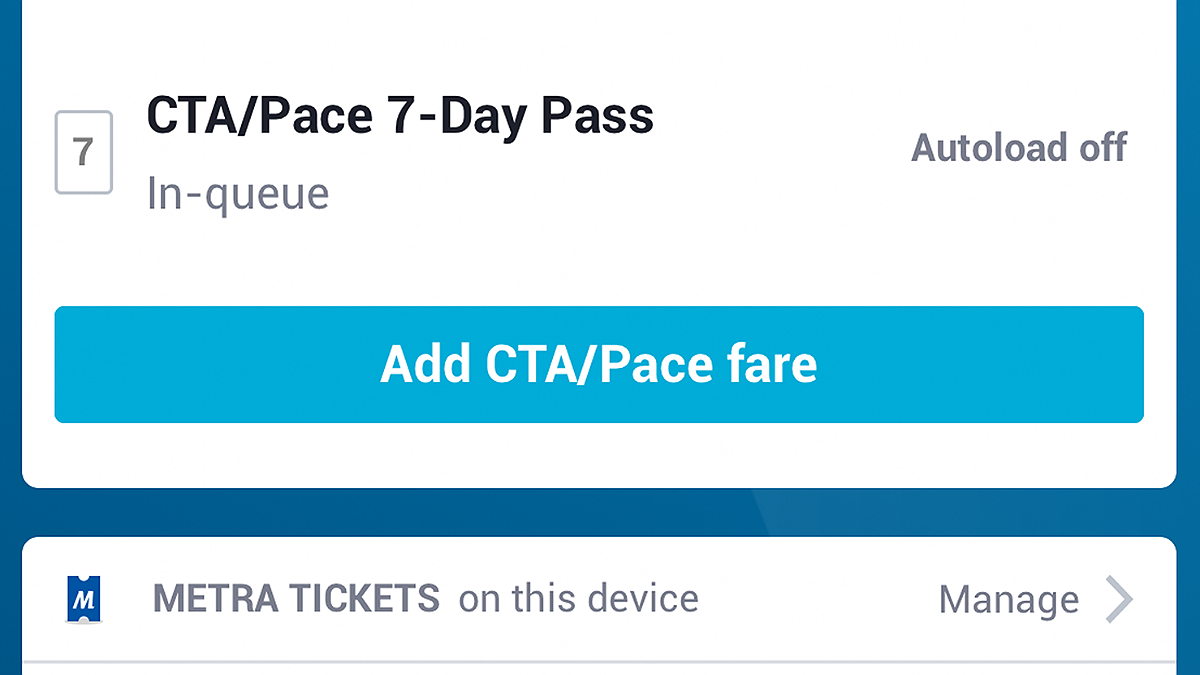Tap the Add CTA/Pace fare button
This screenshot has width=1200, height=675.
pos(599,364)
